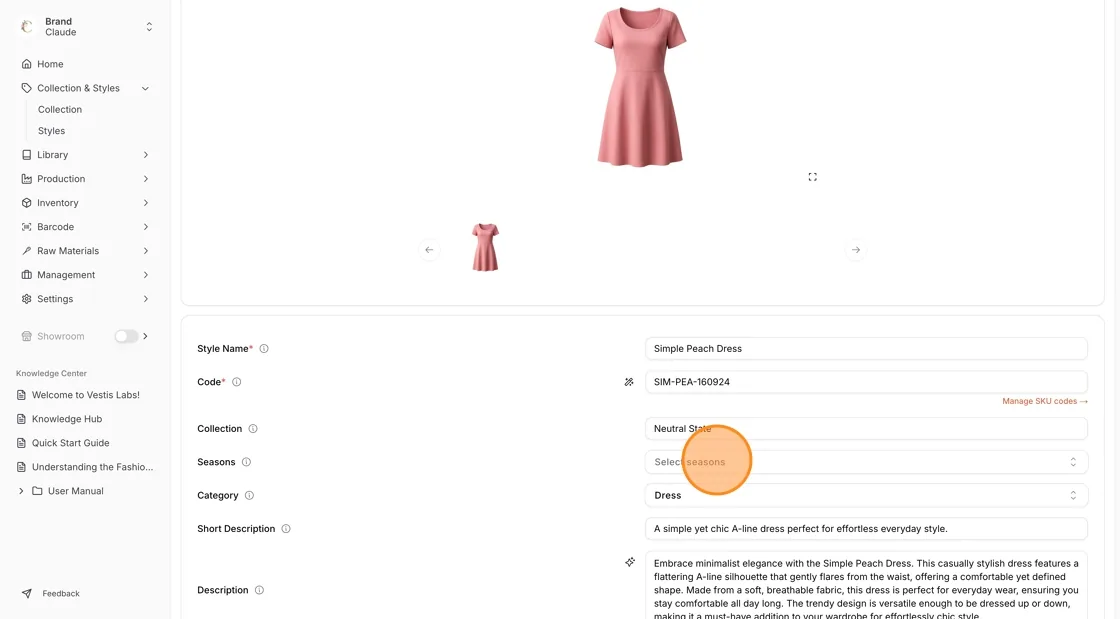Click the Collection & Styles tag icon
The width and height of the screenshot is (1120, 619).
[x=26, y=89]
